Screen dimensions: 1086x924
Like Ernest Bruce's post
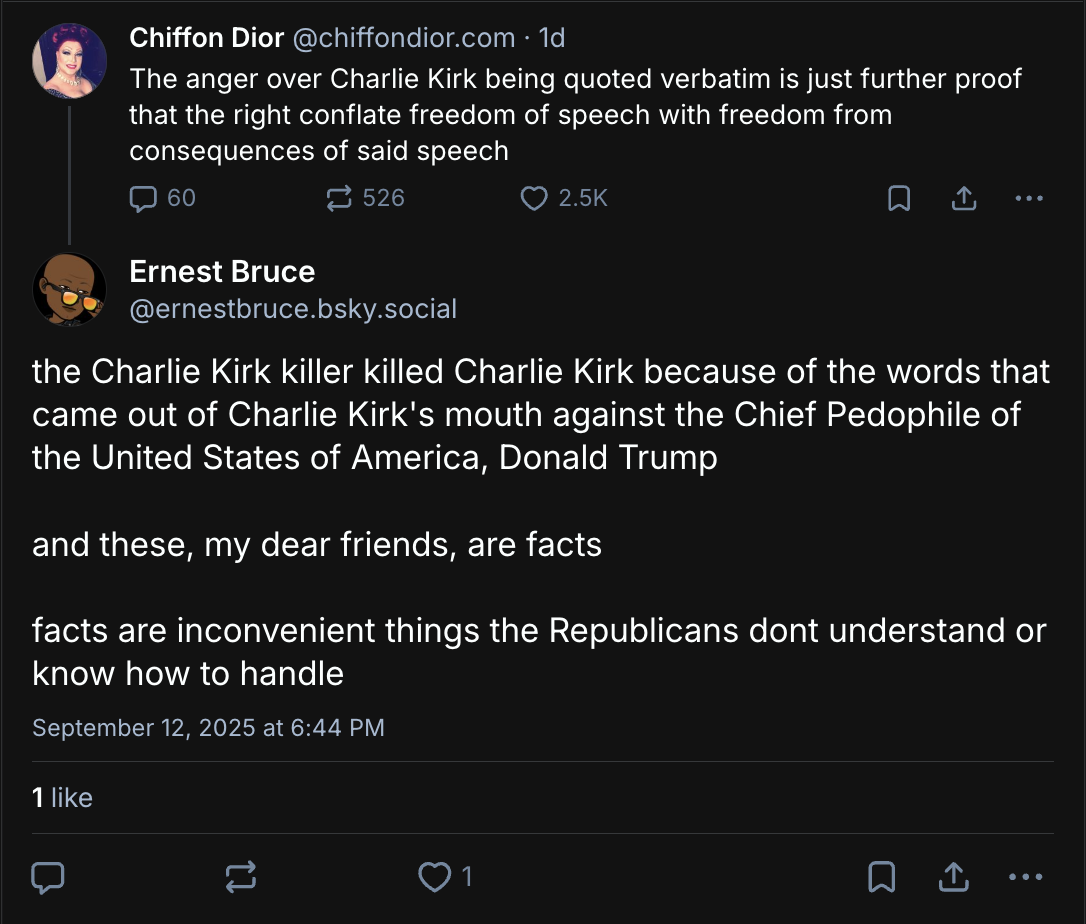[434, 878]
